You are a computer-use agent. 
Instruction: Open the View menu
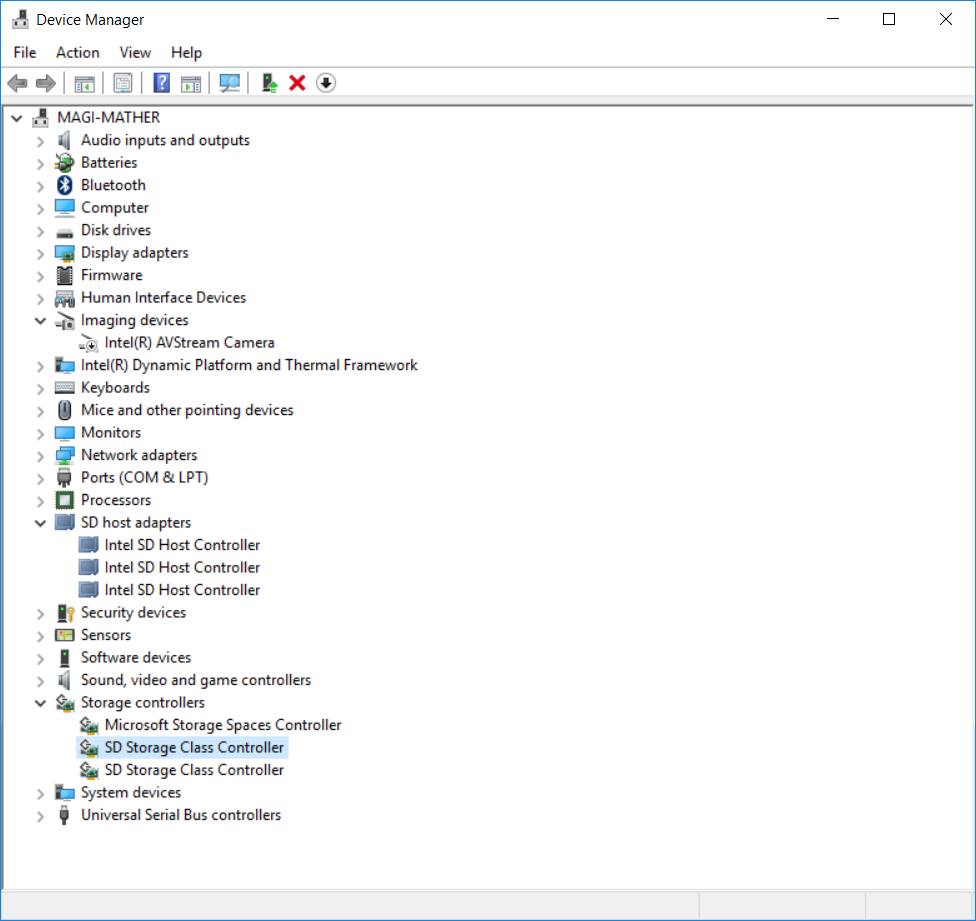point(135,52)
